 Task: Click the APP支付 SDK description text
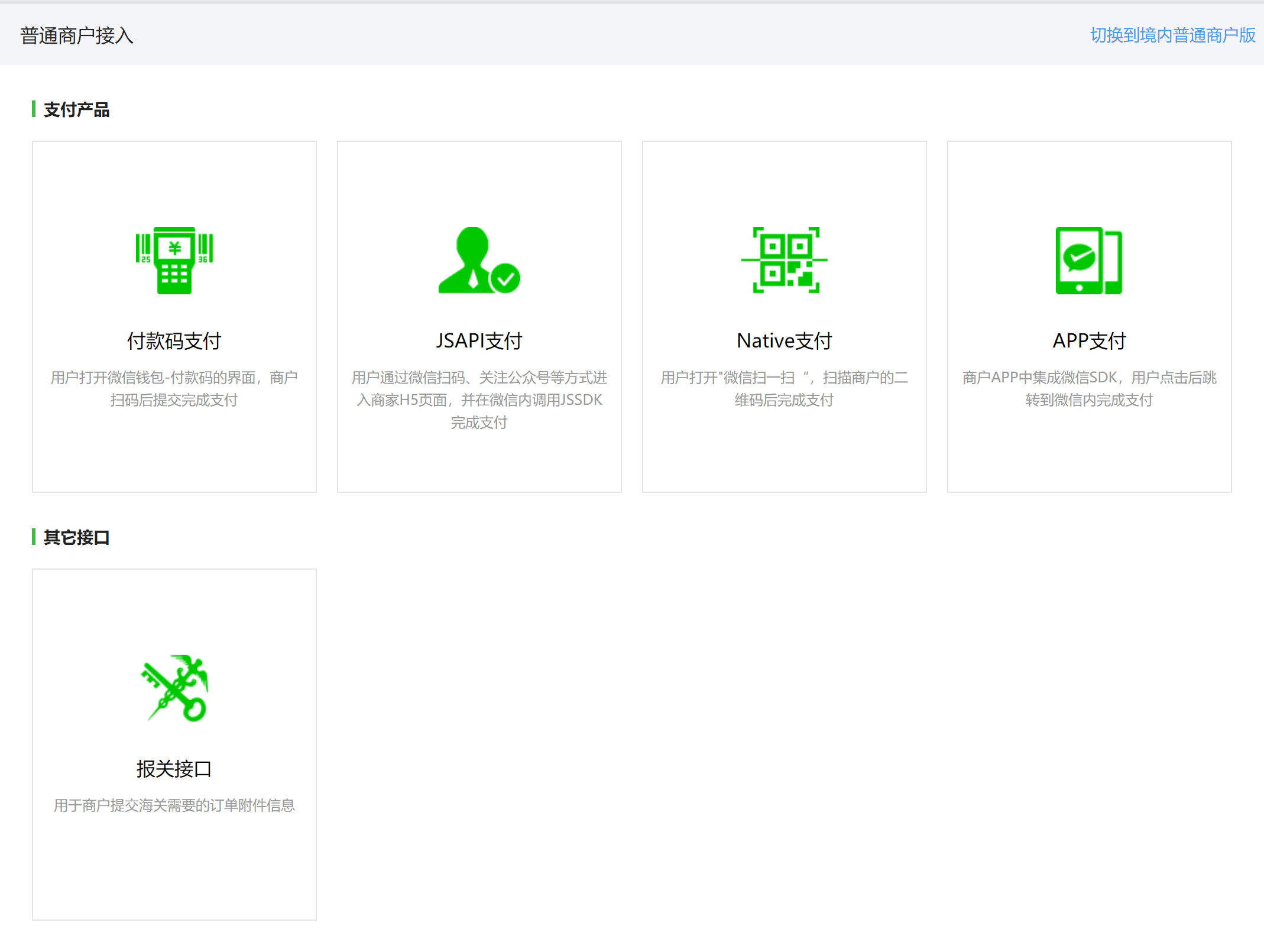coord(1089,389)
